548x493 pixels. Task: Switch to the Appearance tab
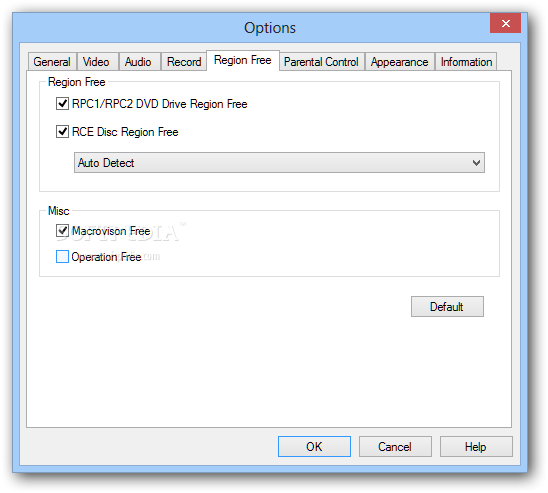point(399,62)
